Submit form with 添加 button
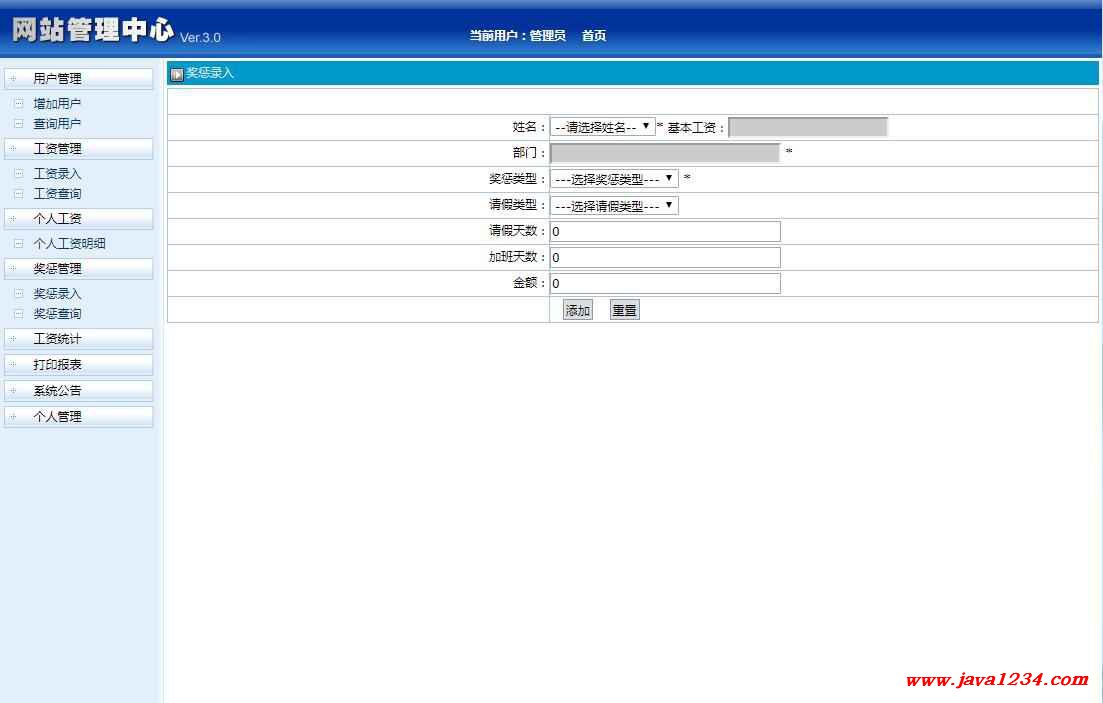 pos(578,310)
